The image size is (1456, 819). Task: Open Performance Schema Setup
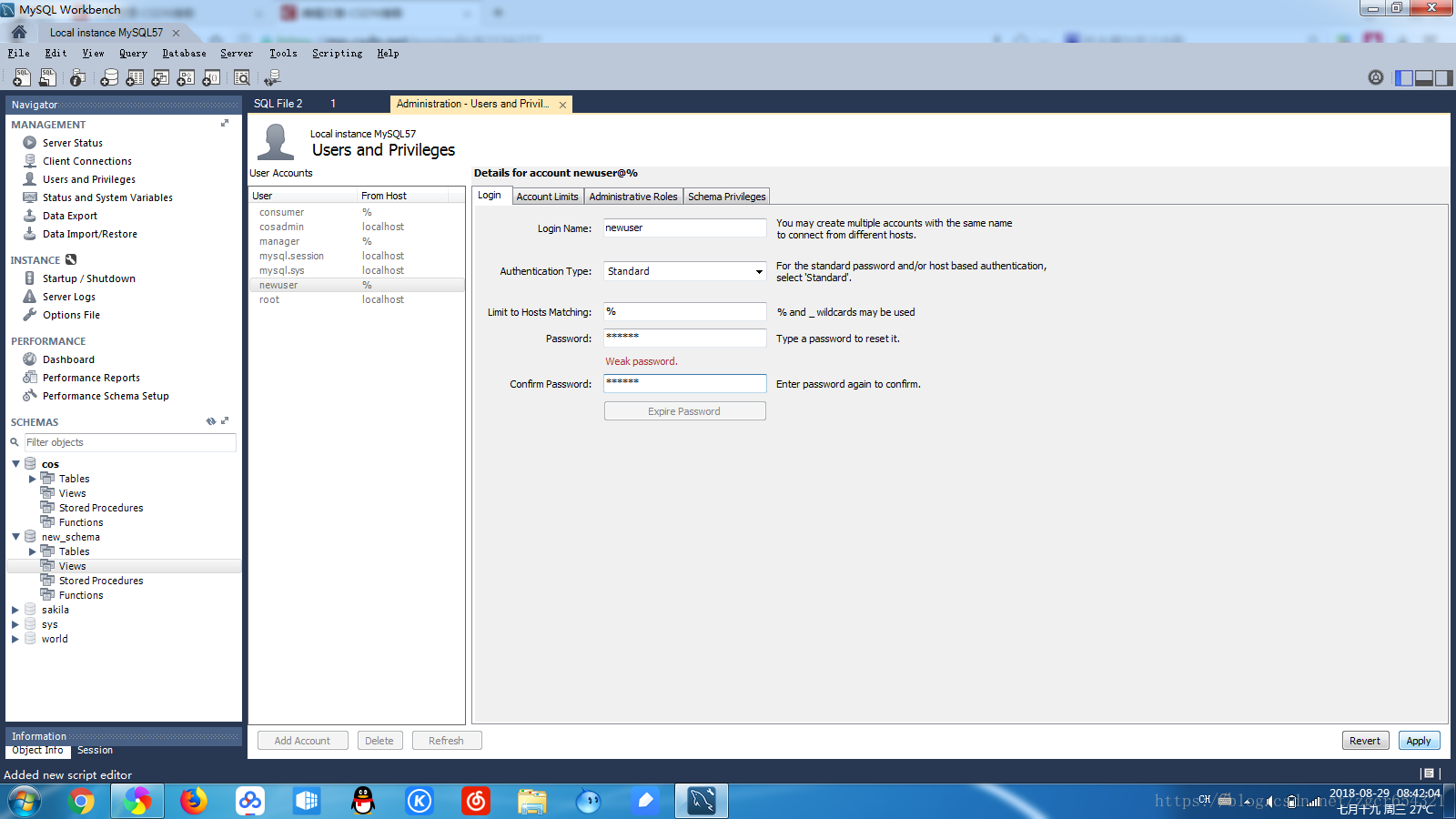click(x=106, y=396)
